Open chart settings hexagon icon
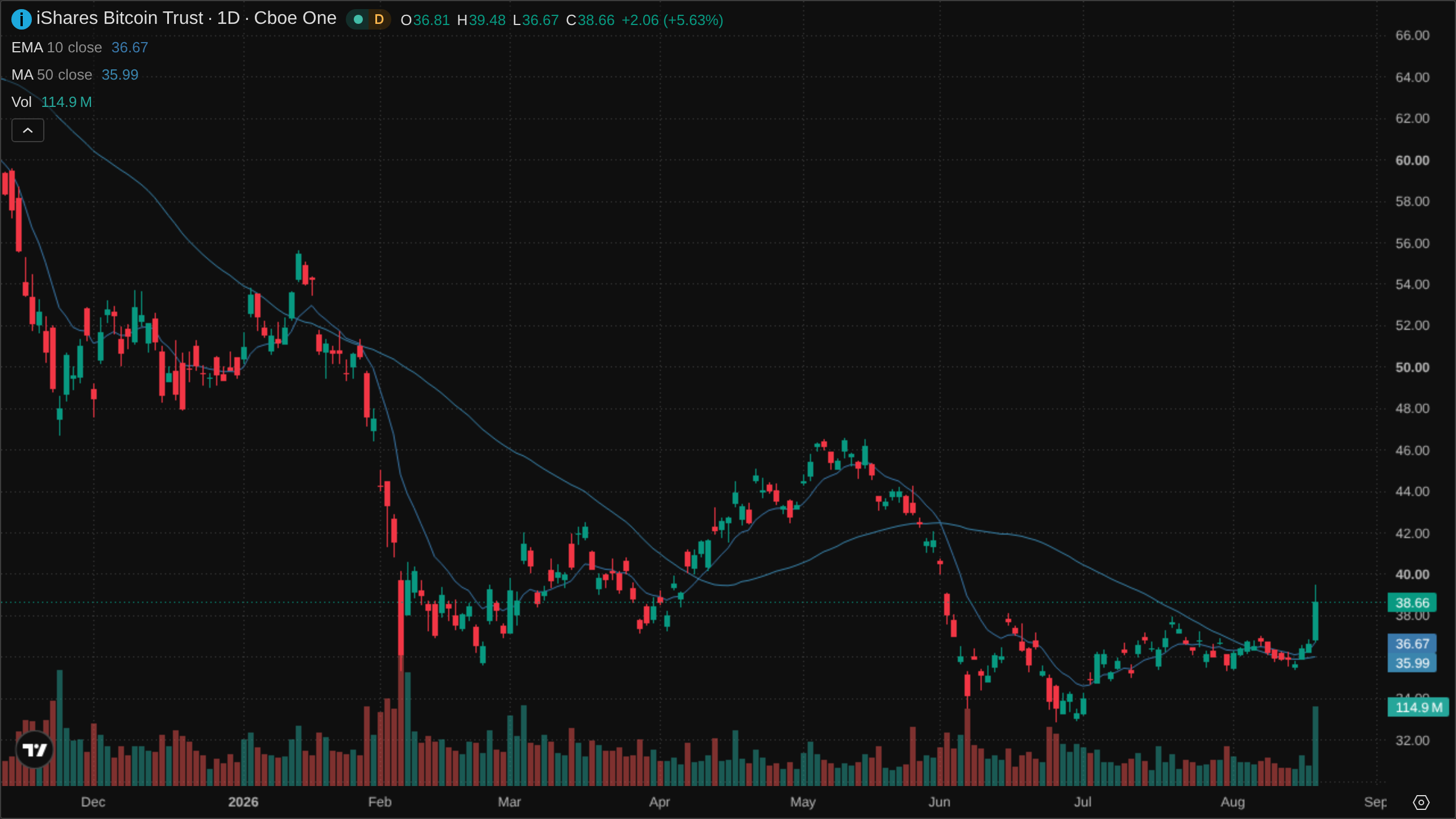This screenshot has height=819, width=1456. pos(1421,802)
